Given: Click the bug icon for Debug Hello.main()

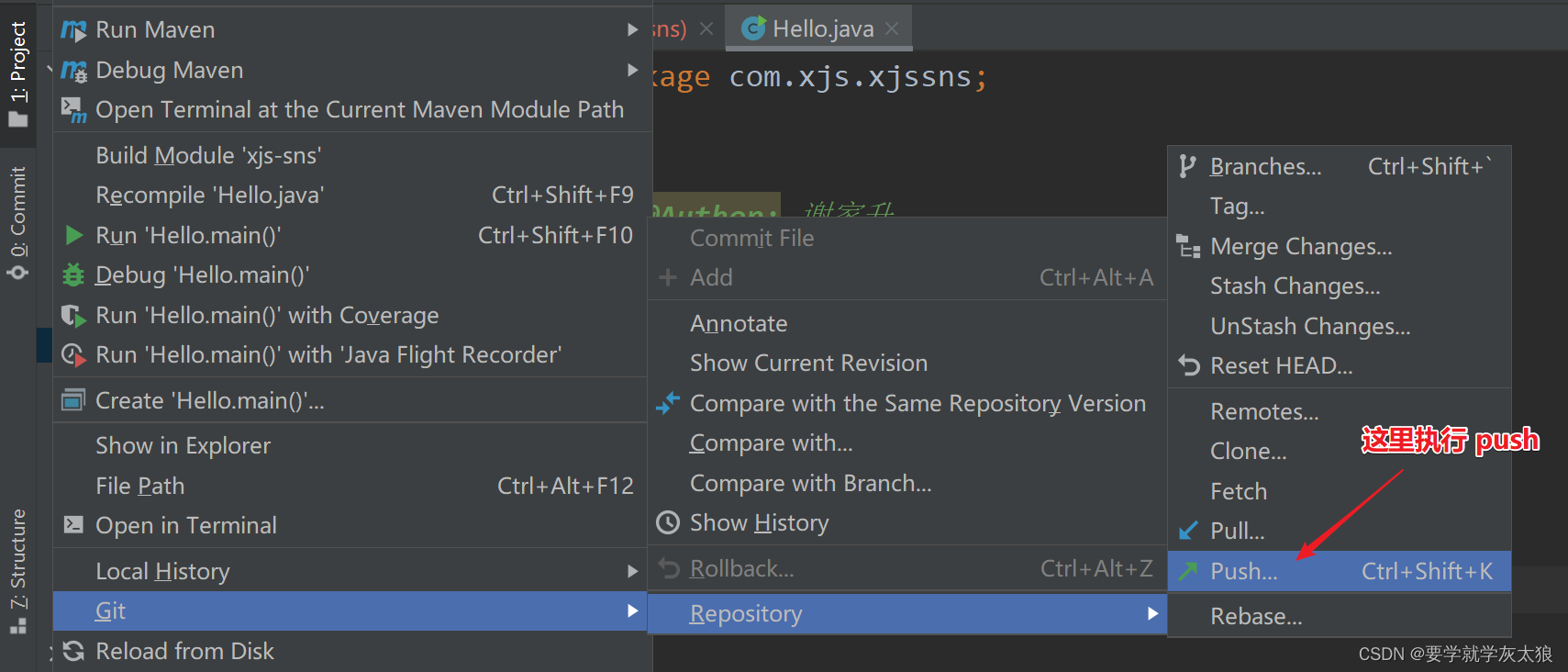Looking at the screenshot, I should 73,274.
